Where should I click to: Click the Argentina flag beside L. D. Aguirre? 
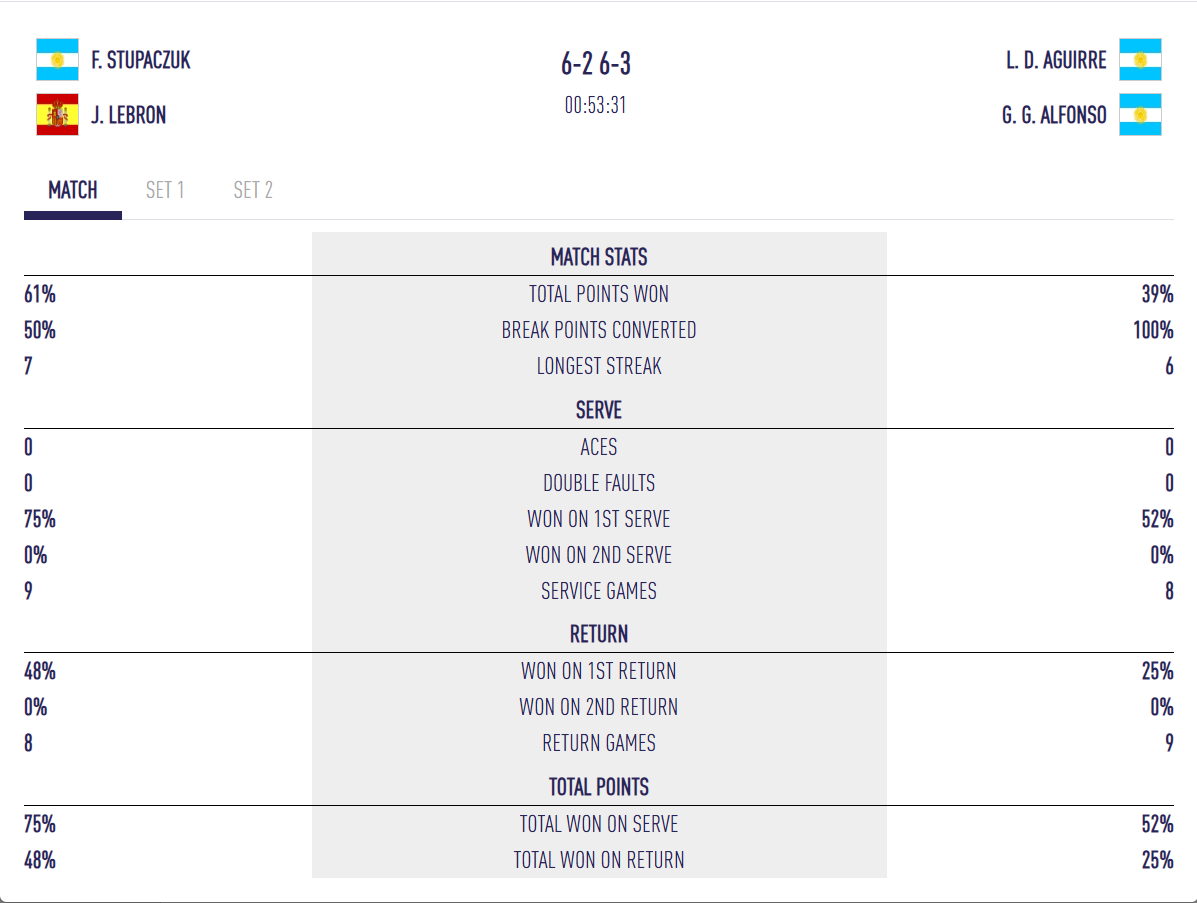(1140, 60)
